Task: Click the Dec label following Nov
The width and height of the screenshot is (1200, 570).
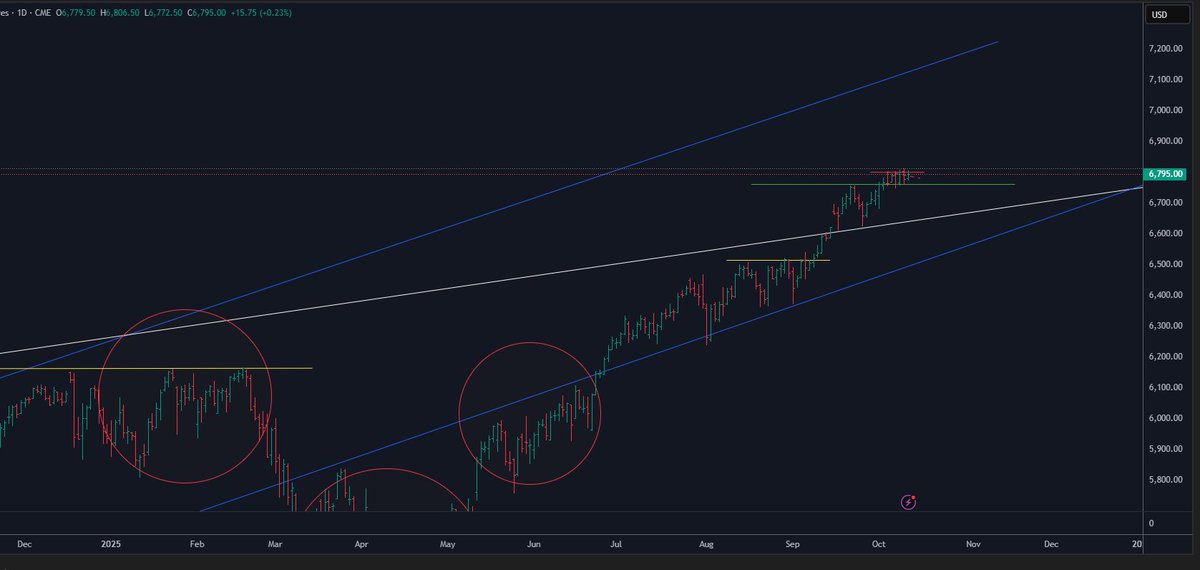Action: pyautogui.click(x=1051, y=544)
